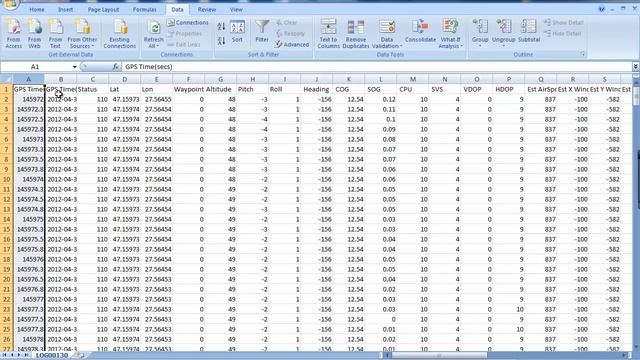Click Show Detail in Outline group
The height and width of the screenshot is (360, 640).
click(564, 22)
